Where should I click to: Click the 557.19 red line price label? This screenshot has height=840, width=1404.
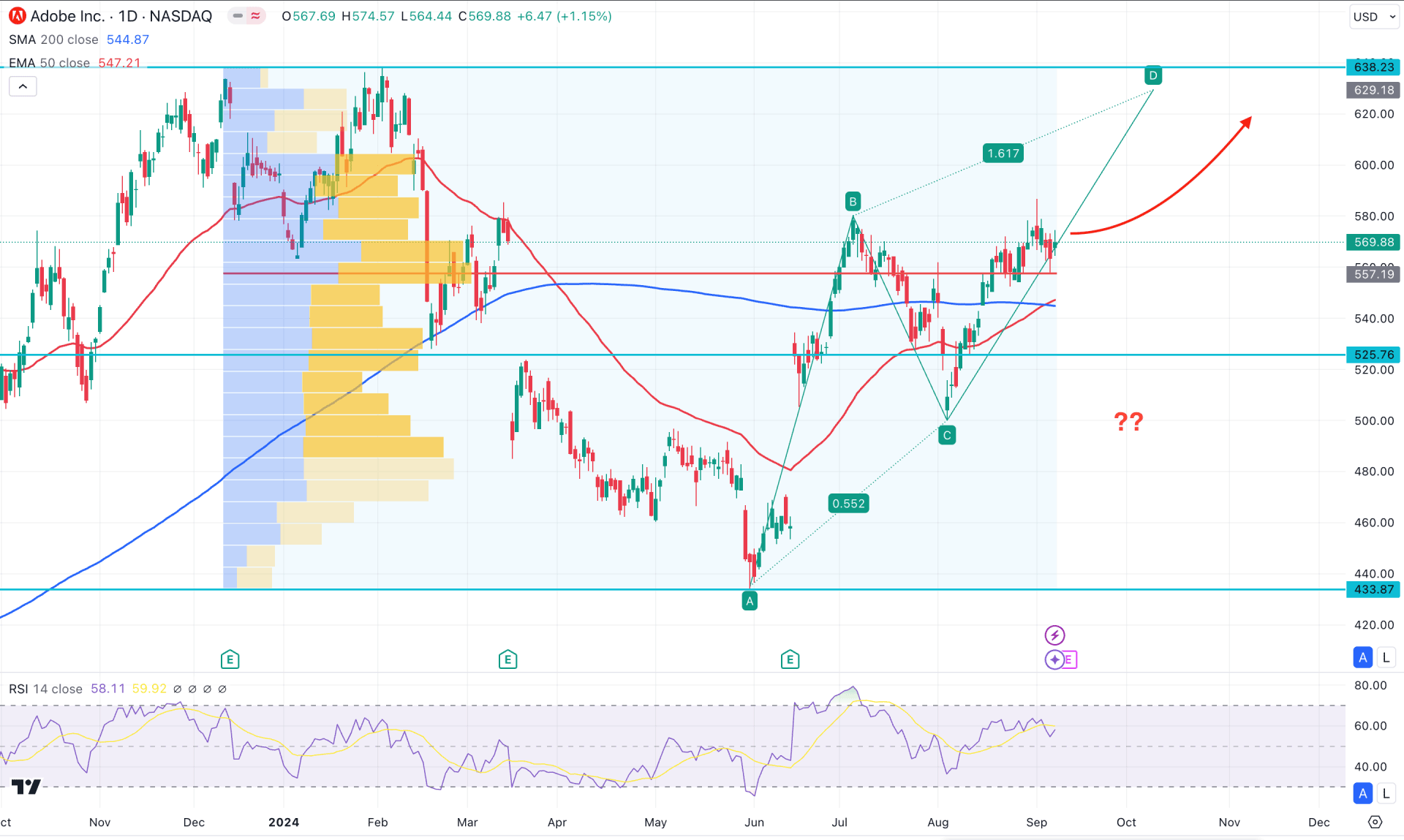[x=1374, y=274]
